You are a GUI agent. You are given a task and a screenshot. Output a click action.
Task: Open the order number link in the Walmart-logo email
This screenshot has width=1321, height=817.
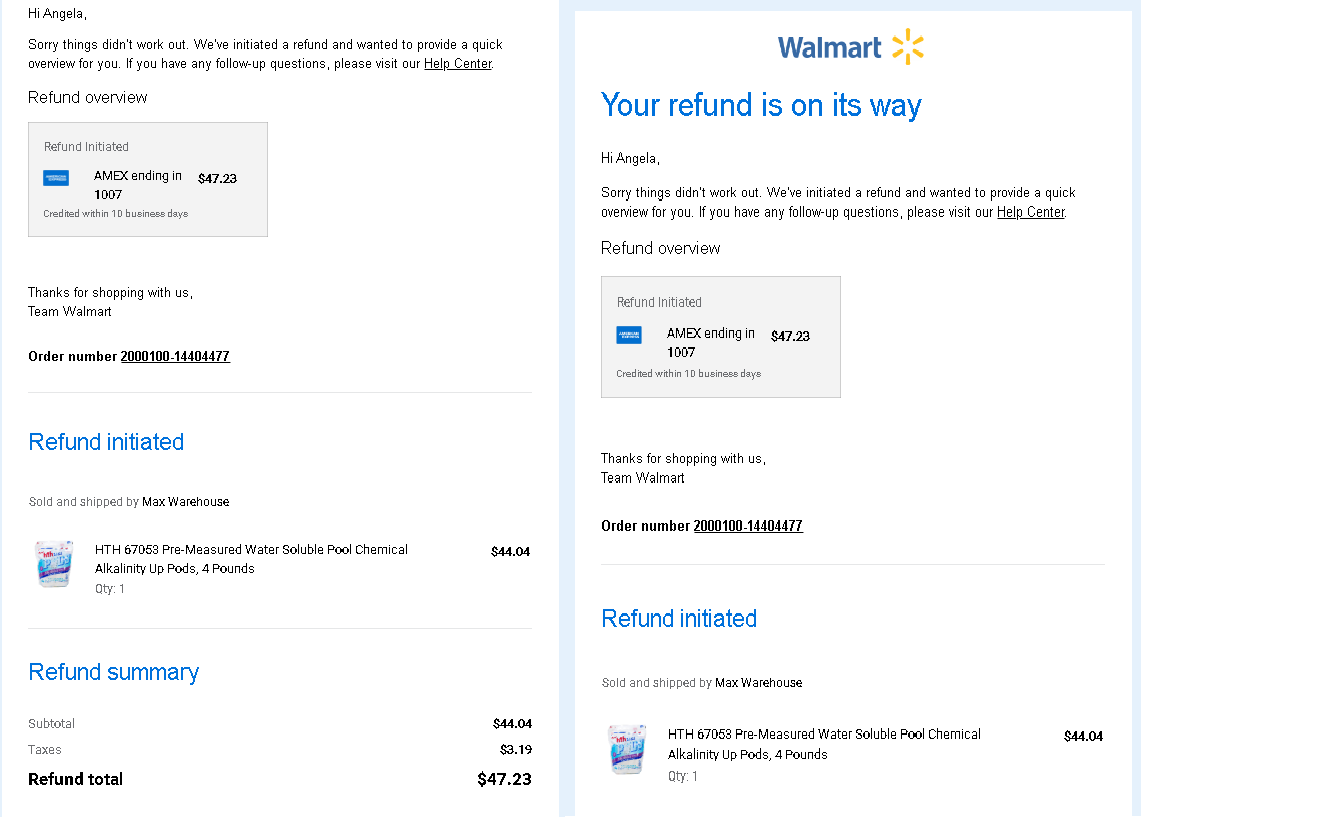pos(748,525)
